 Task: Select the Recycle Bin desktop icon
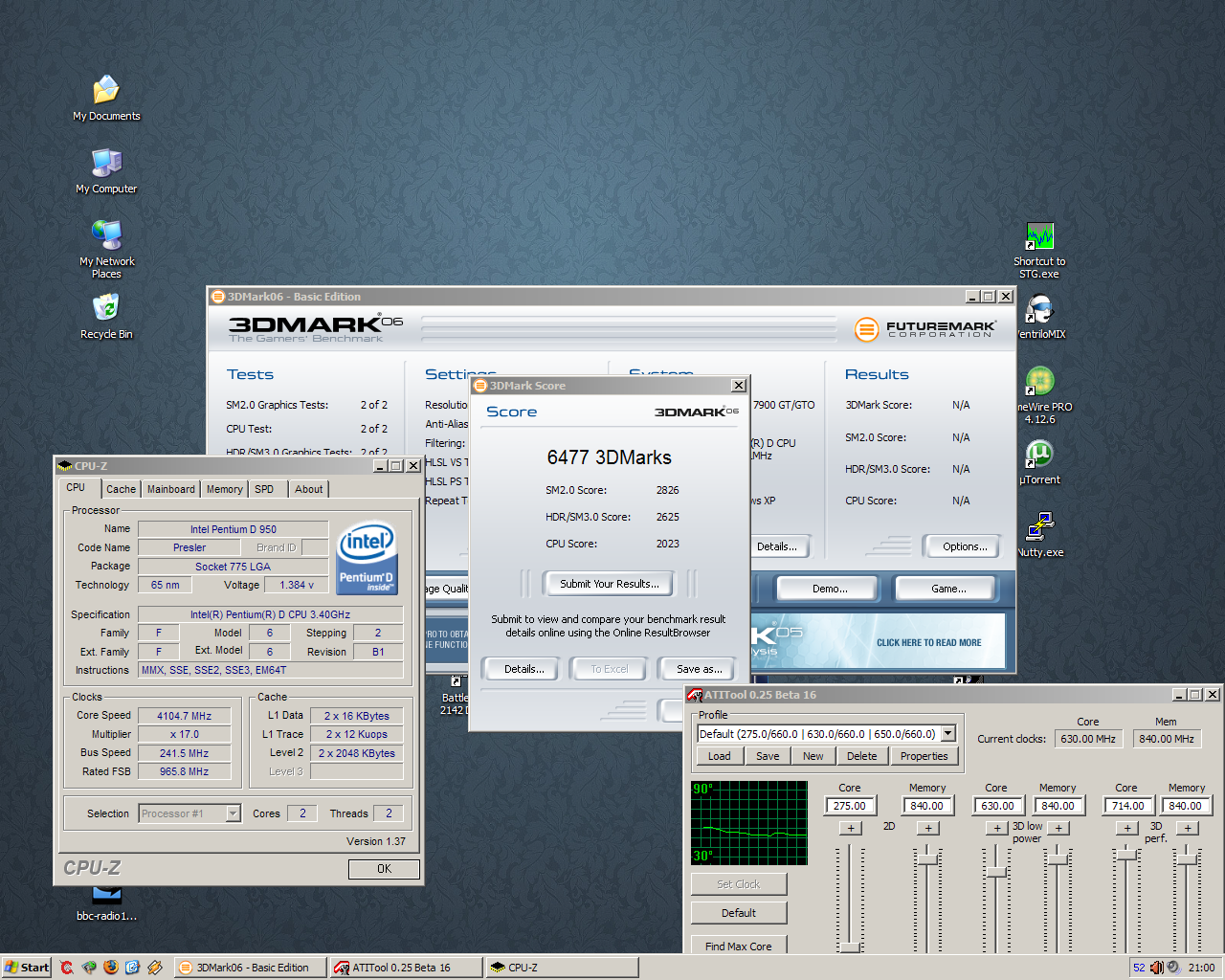point(106,308)
